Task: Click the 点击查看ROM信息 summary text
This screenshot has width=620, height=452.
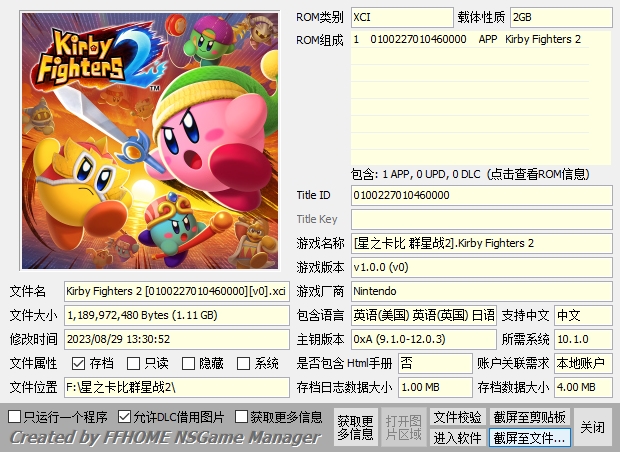Action: [480, 173]
